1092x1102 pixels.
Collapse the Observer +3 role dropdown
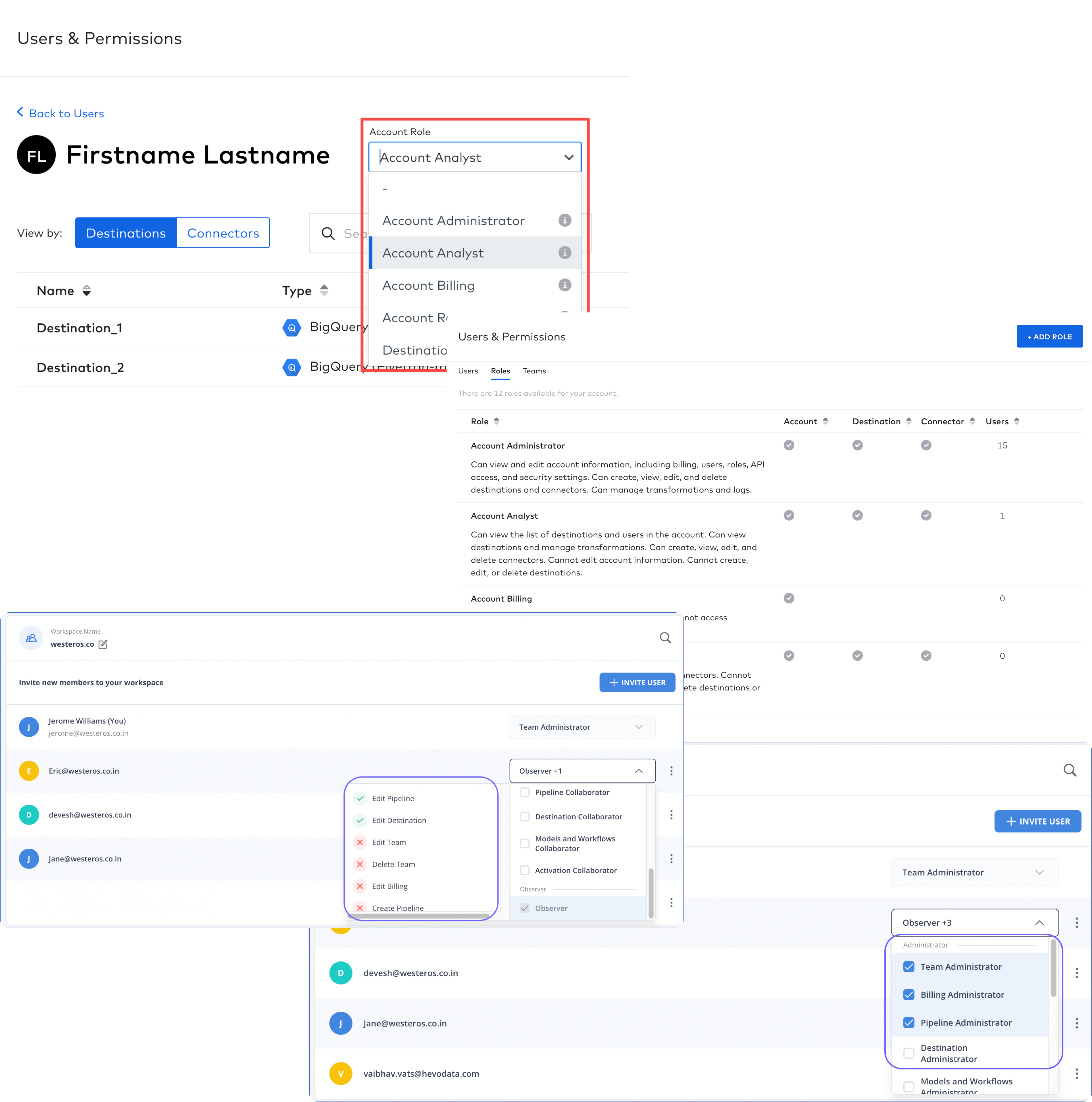1039,922
